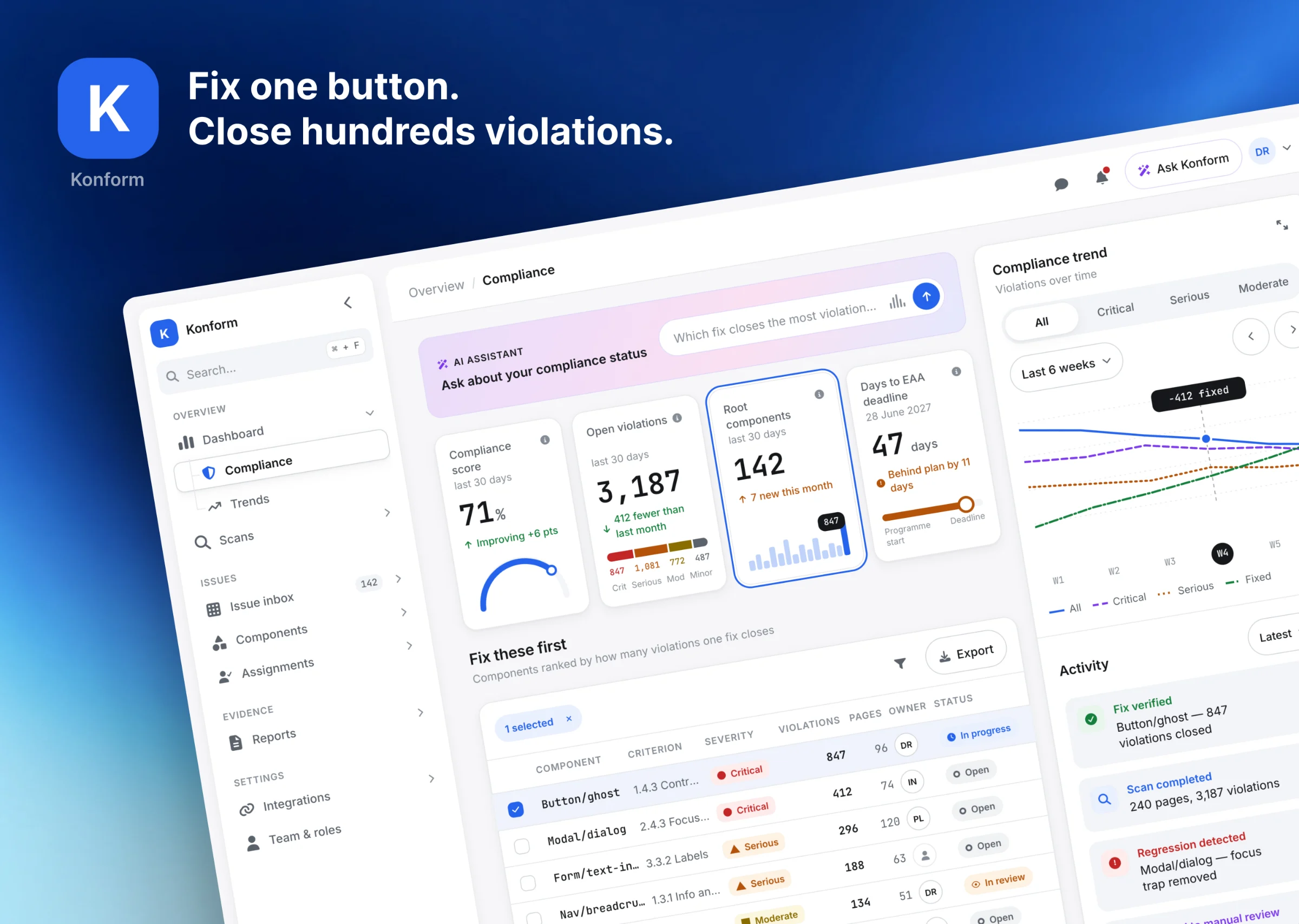
Task: Open Dashboard in the sidebar
Action: [x=233, y=435]
